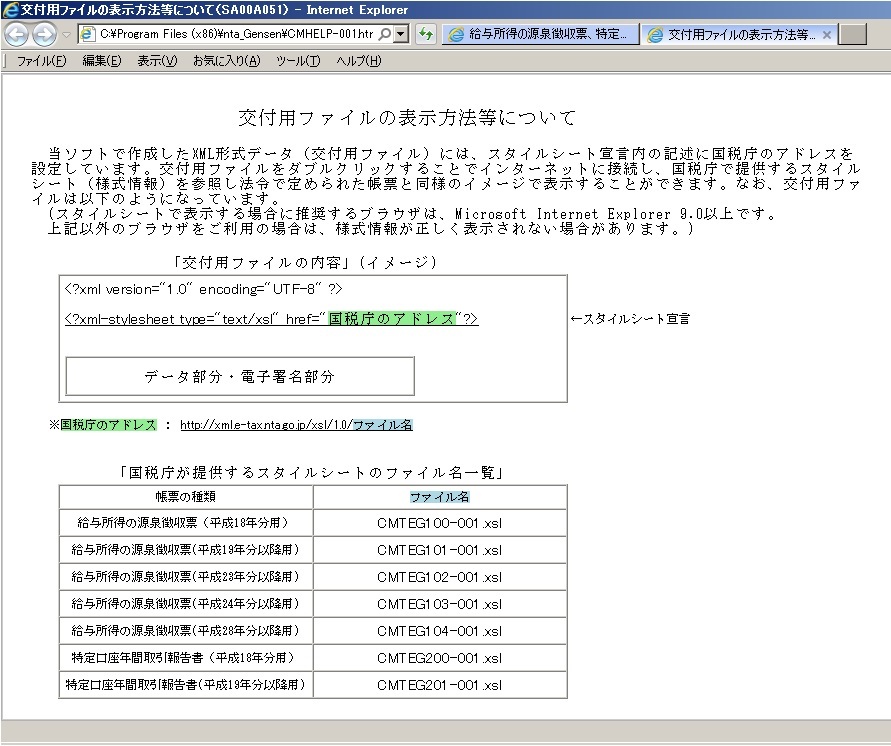Screen dimensions: 891x746
Task: Click the IE page icon in the address bar
Action: pos(88,34)
